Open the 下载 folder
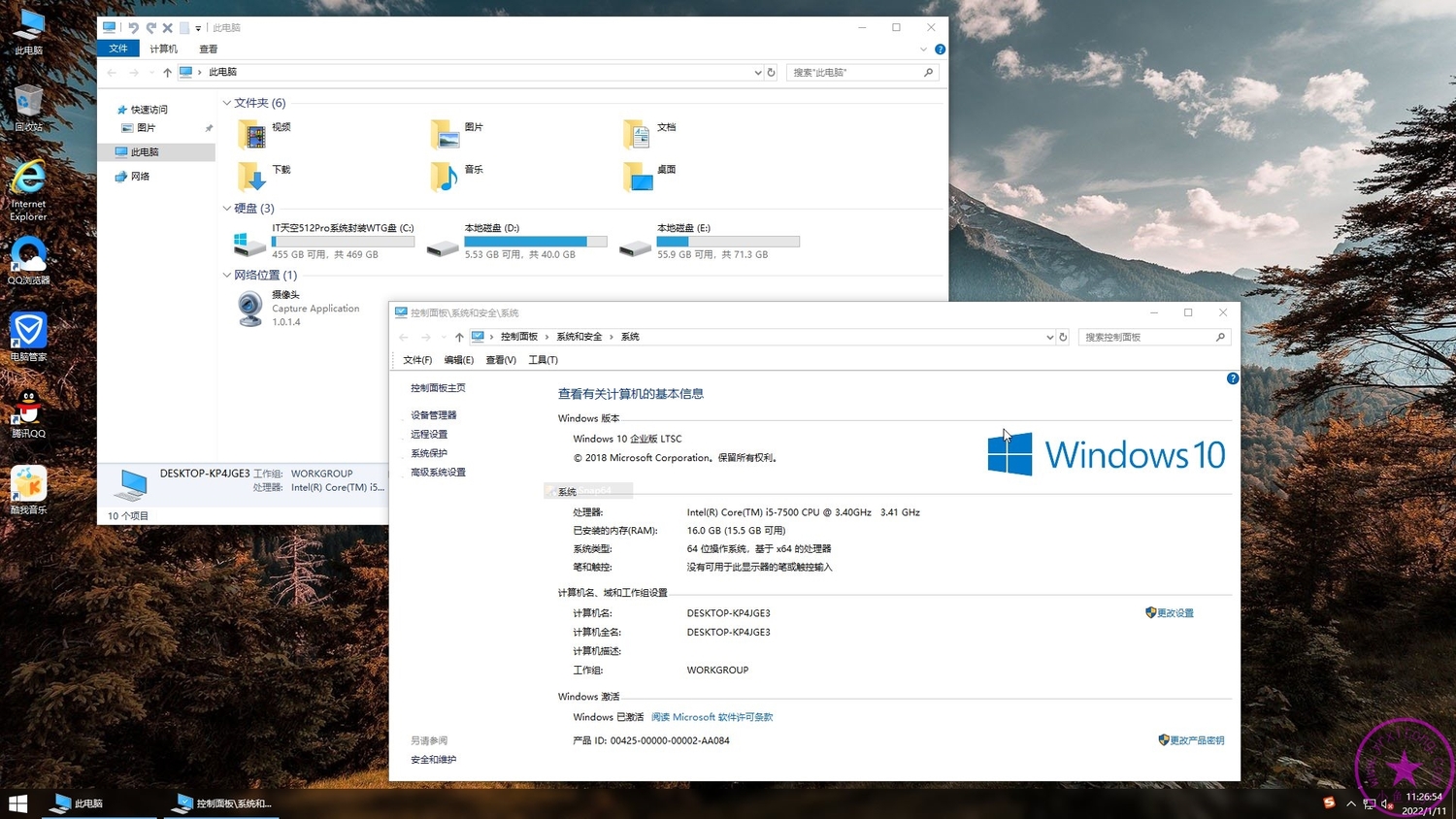1456x819 pixels. pyautogui.click(x=264, y=177)
